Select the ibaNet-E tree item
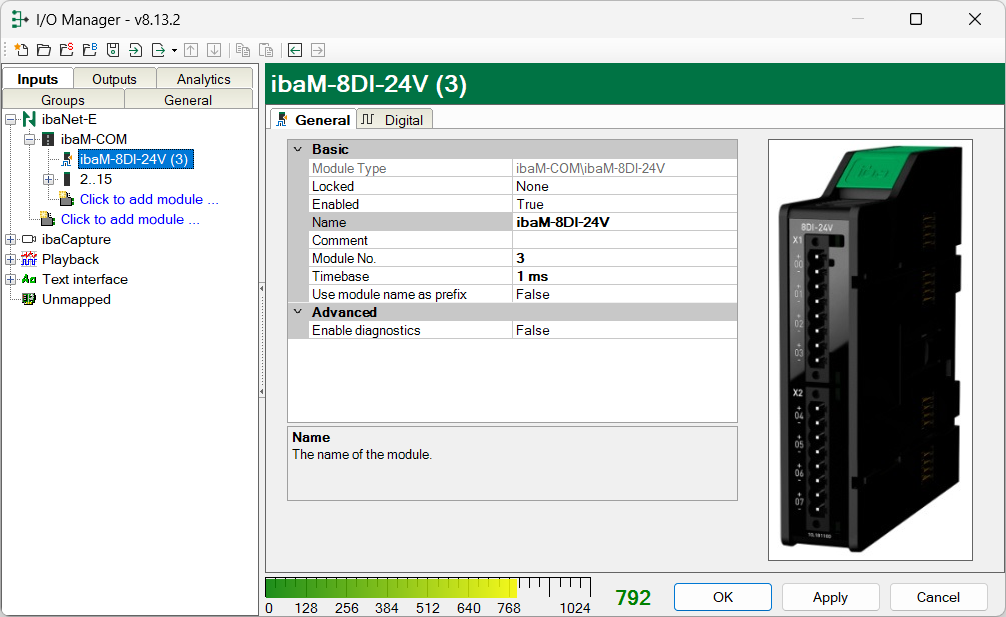1006x617 pixels. pos(69,119)
